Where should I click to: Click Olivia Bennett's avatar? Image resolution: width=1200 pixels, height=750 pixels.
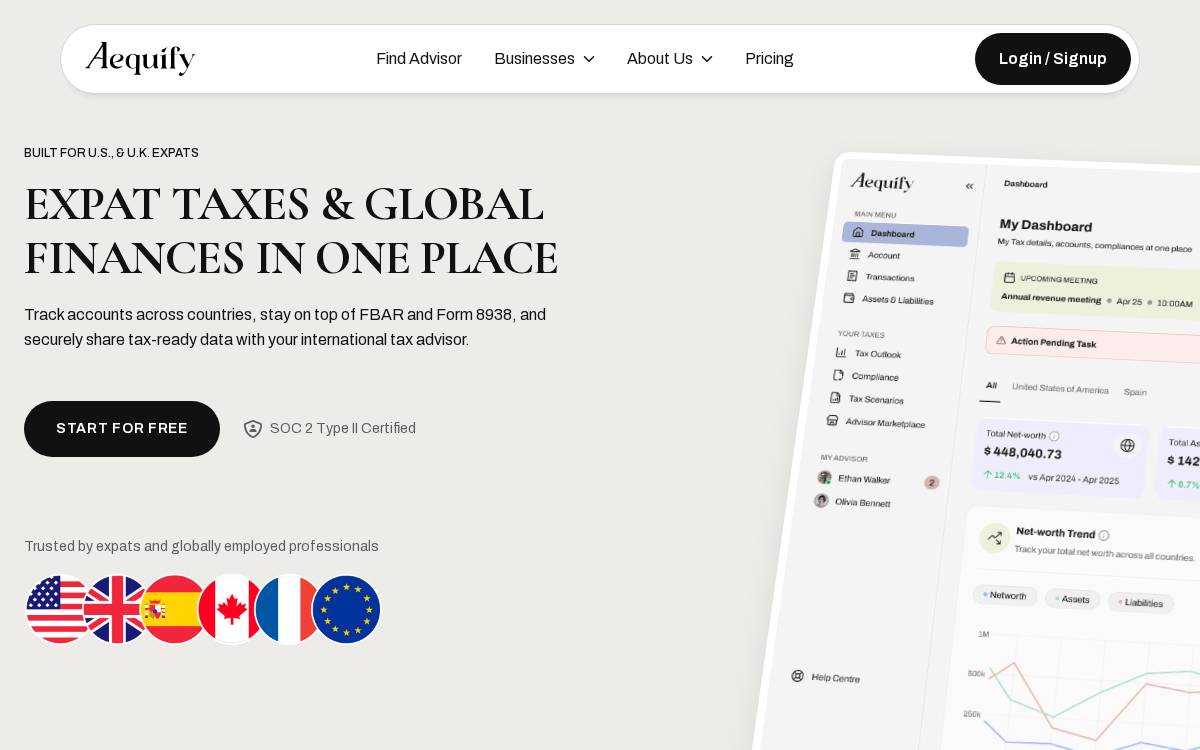tap(821, 500)
